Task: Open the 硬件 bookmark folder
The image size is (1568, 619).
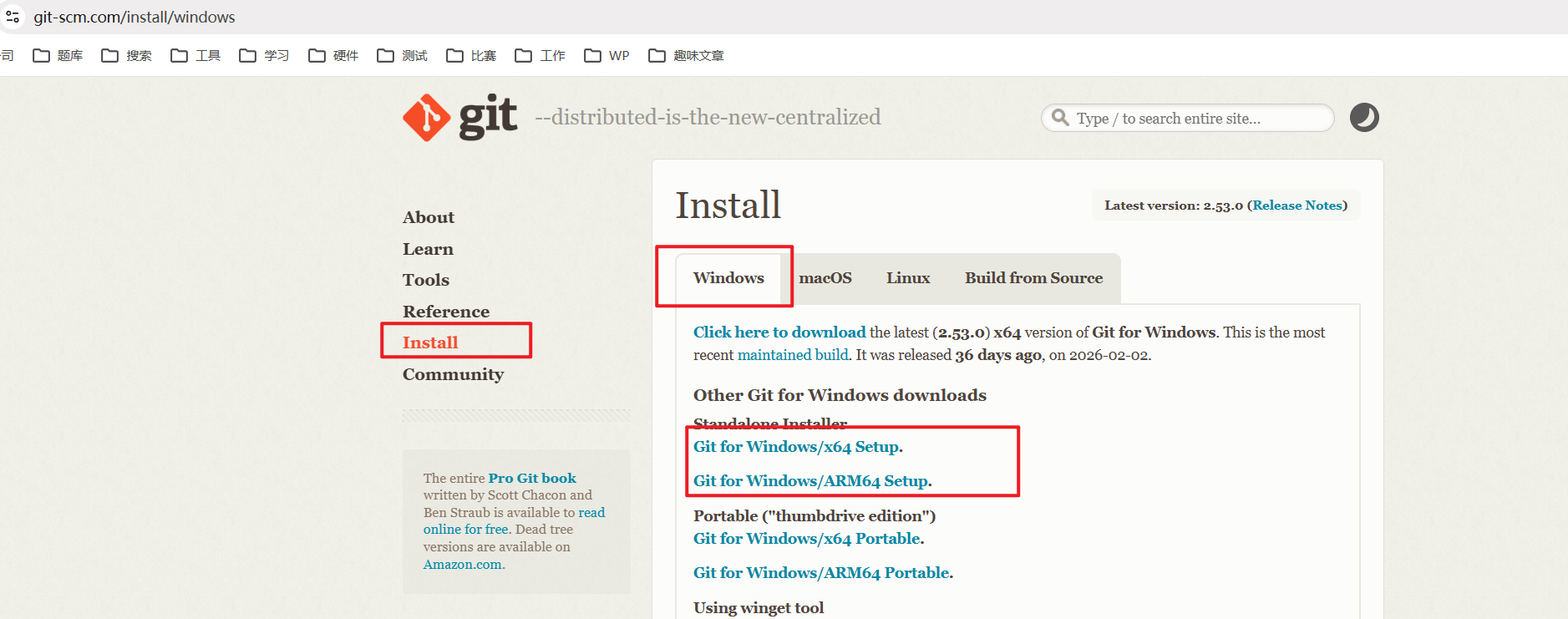Action: click(x=333, y=56)
